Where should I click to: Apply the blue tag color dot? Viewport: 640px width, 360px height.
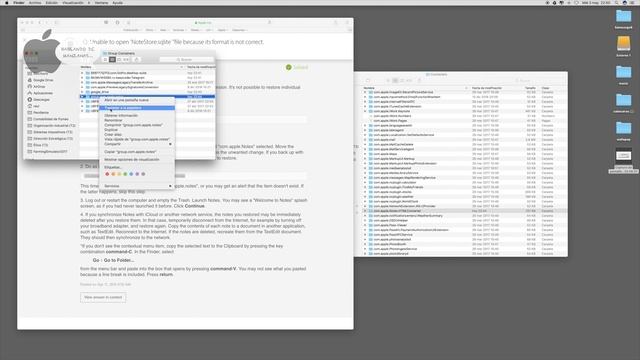coord(131,174)
